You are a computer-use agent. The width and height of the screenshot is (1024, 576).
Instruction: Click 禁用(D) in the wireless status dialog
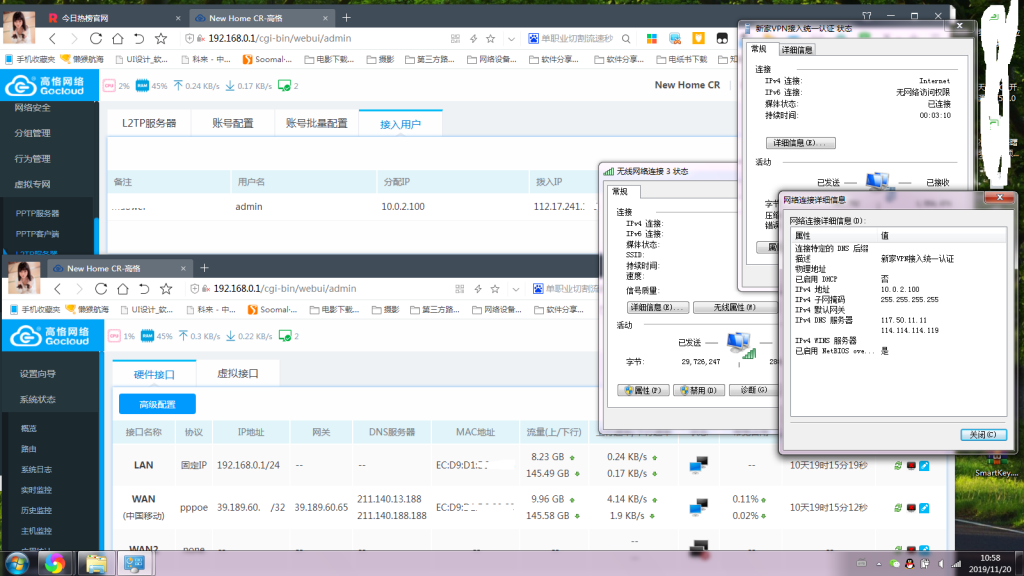(x=698, y=390)
